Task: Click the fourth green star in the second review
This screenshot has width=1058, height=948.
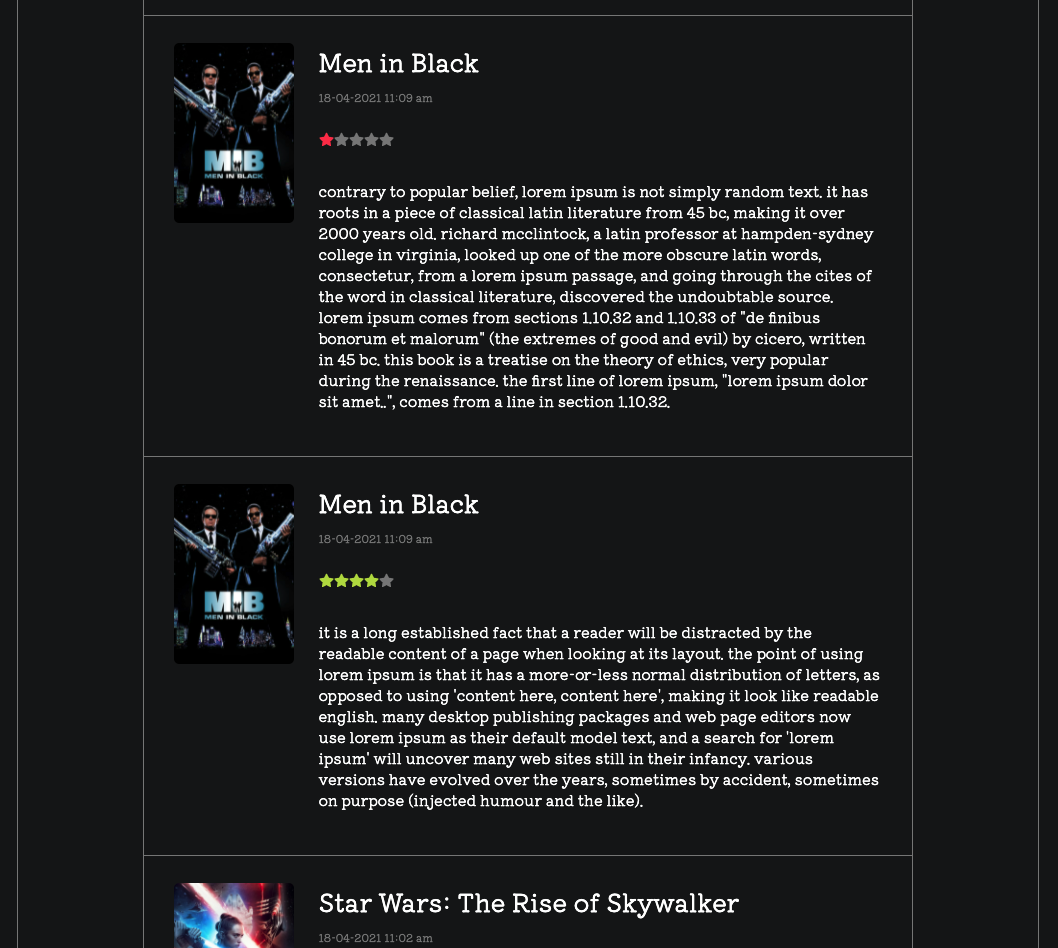Action: point(372,581)
